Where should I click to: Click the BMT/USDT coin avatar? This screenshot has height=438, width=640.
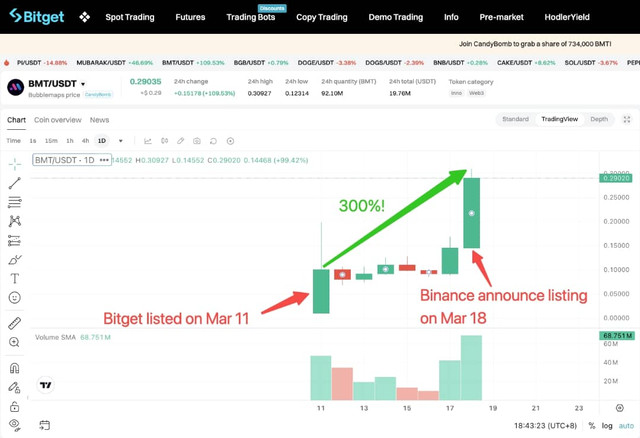[x=16, y=87]
